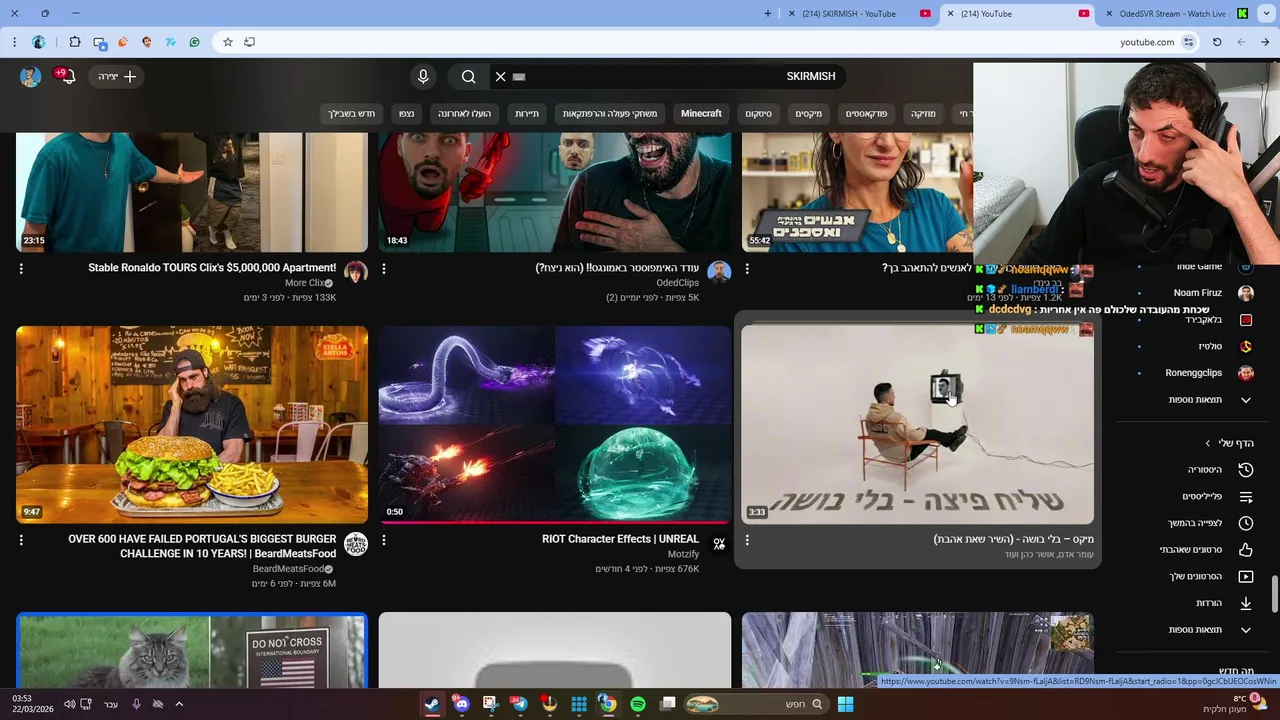Bookmark this page with star icon
Image resolution: width=1280 pixels, height=720 pixels.
pyautogui.click(x=228, y=42)
